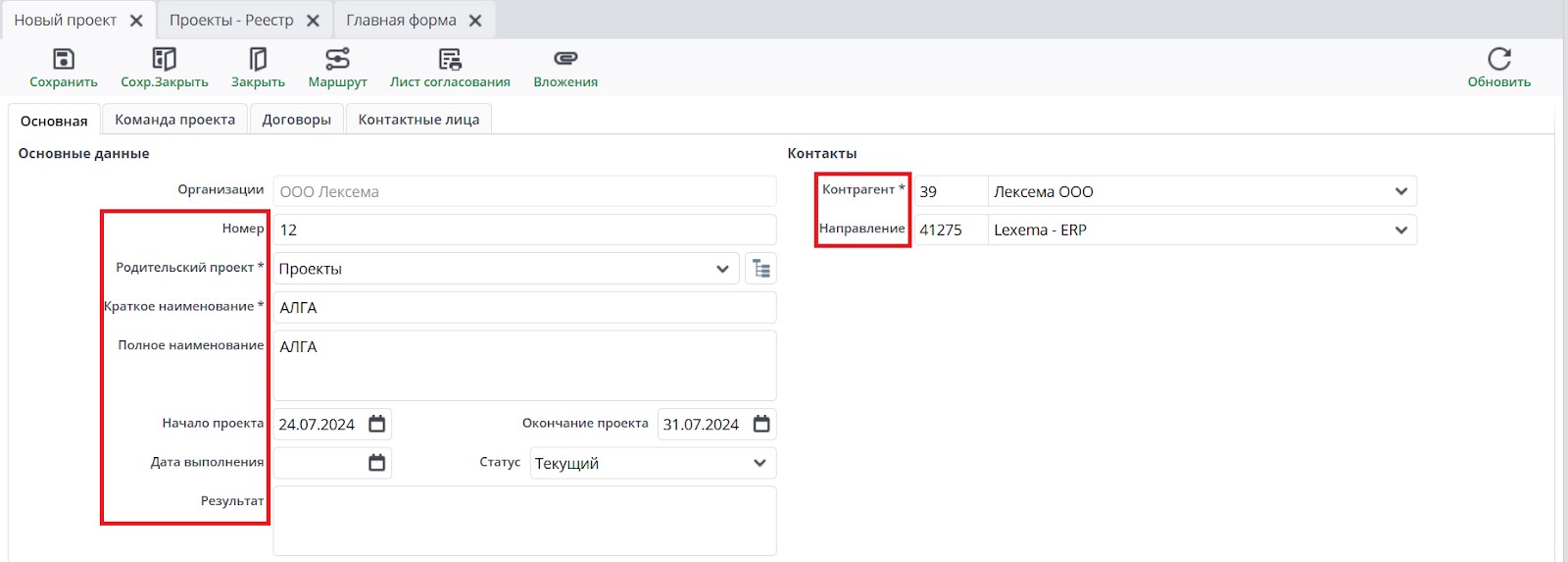Open the project tree icon beside Родительский проект
Image resolution: width=1568 pixels, height=562 pixels.
pyautogui.click(x=761, y=269)
